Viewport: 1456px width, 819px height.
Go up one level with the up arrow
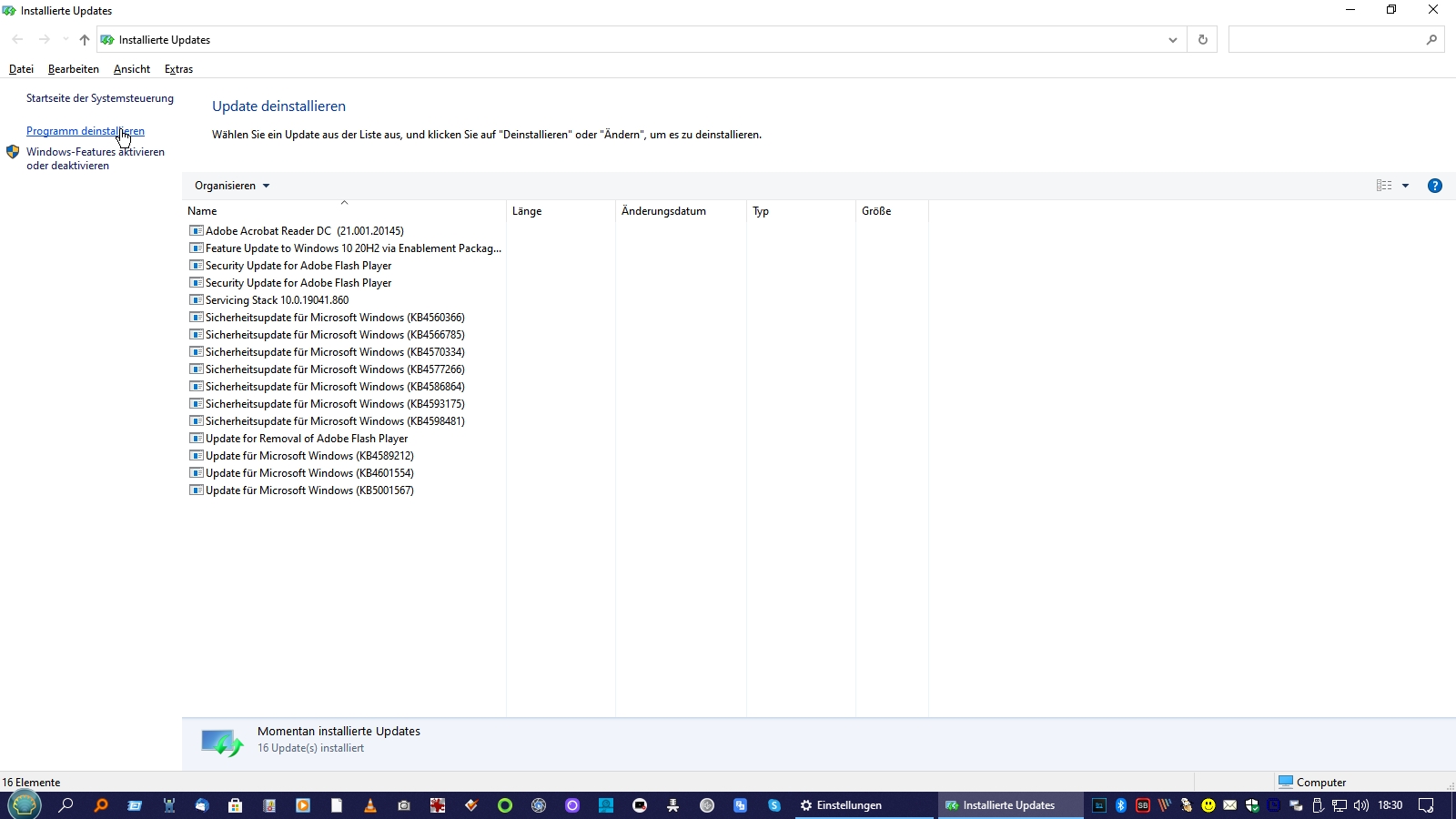pyautogui.click(x=85, y=40)
